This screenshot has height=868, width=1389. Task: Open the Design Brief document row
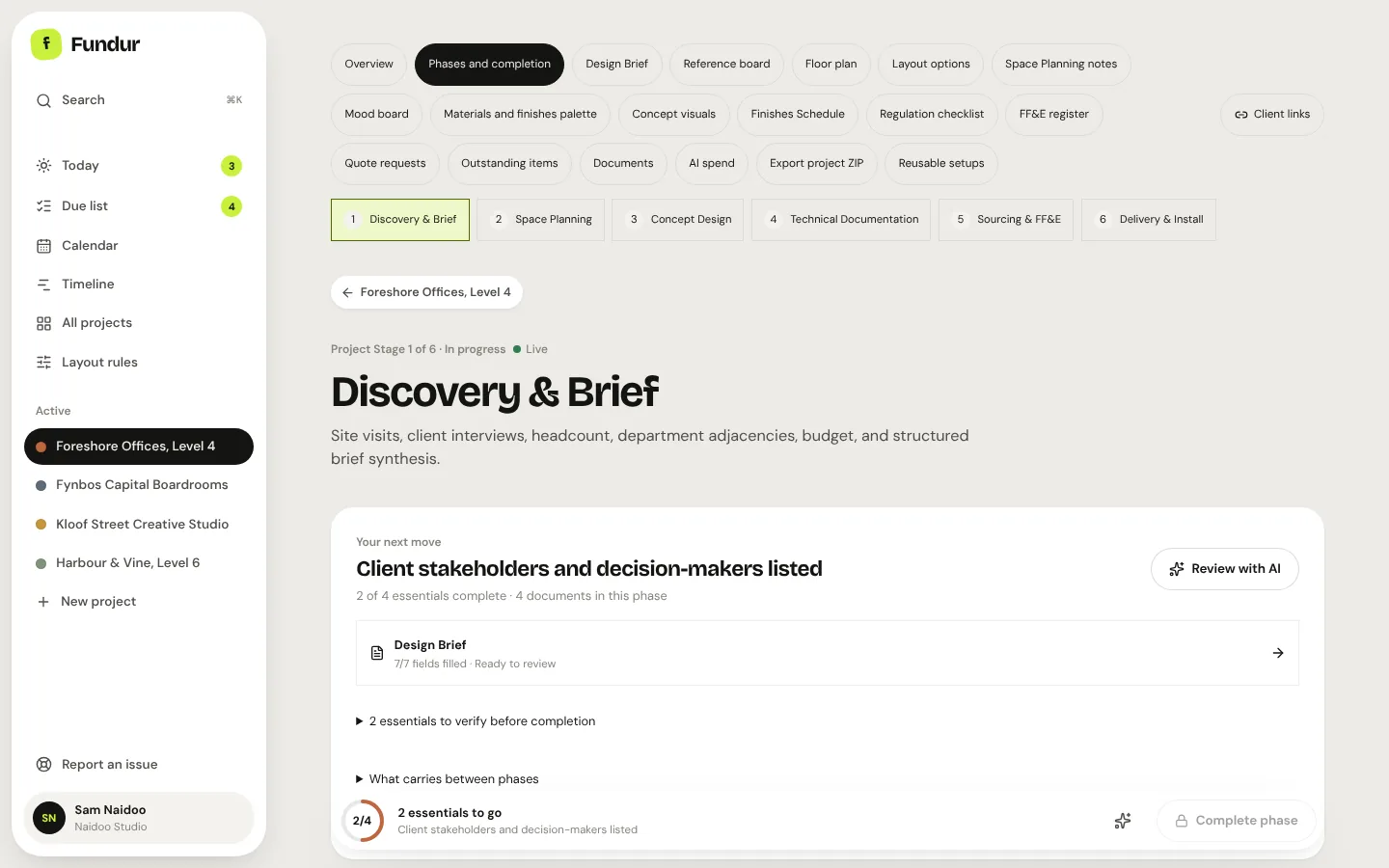828,653
